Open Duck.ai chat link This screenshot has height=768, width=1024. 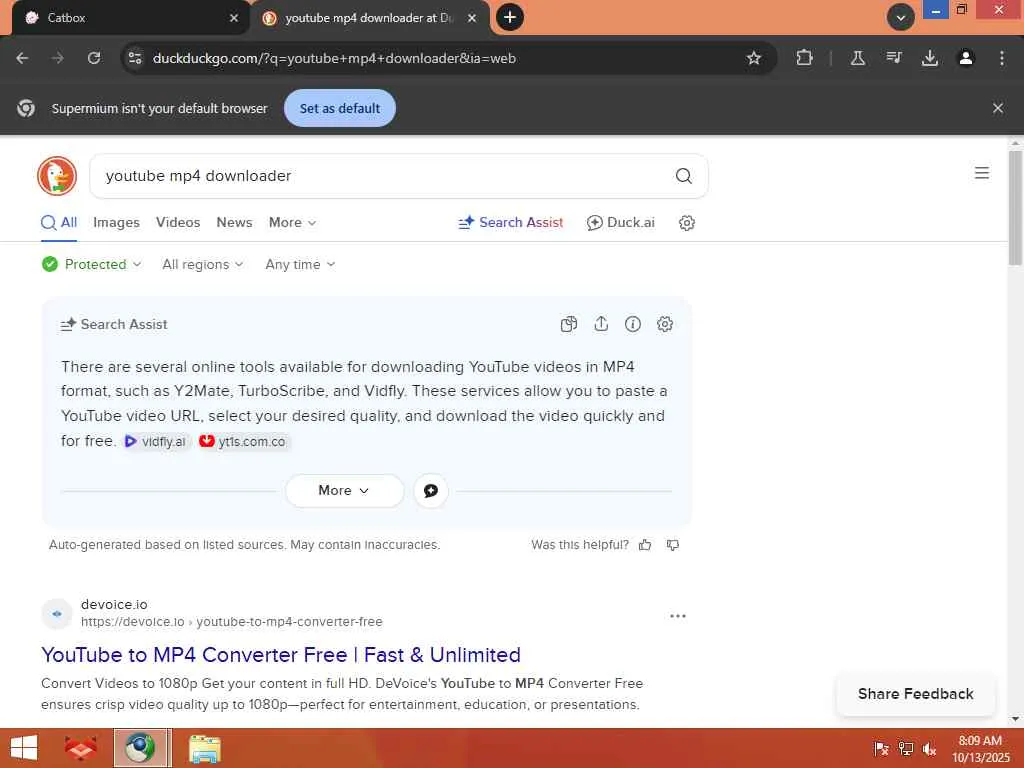point(620,223)
